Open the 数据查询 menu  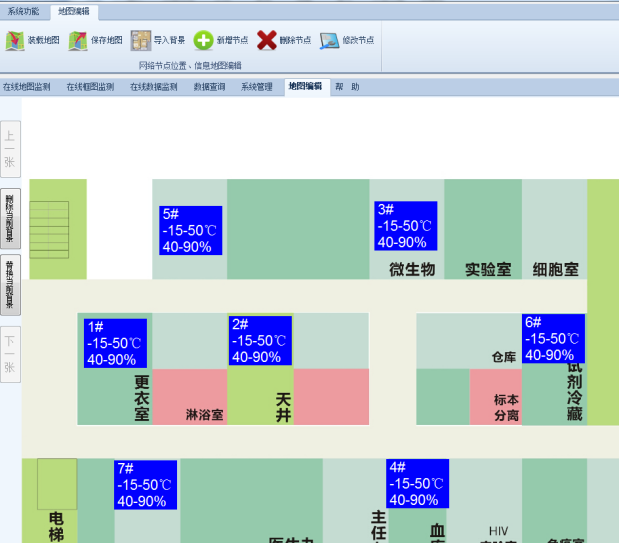(209, 87)
